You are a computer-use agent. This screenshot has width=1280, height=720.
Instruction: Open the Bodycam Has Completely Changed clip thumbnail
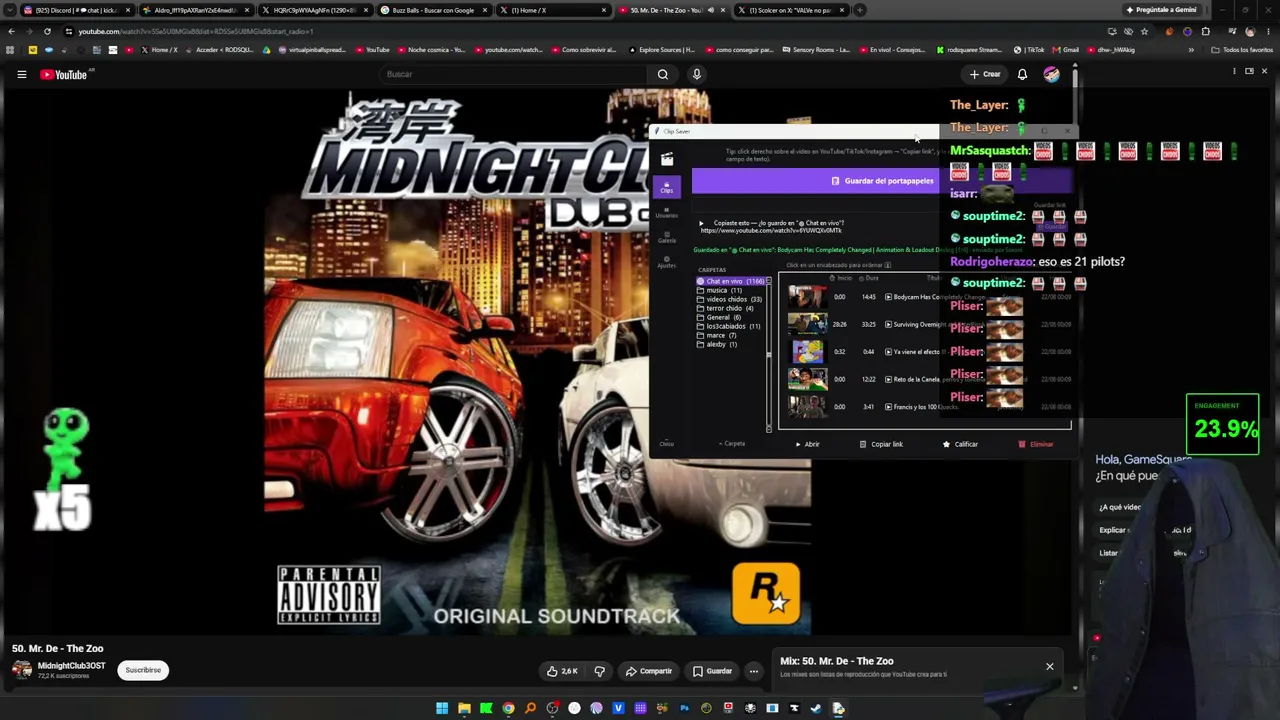(x=807, y=297)
